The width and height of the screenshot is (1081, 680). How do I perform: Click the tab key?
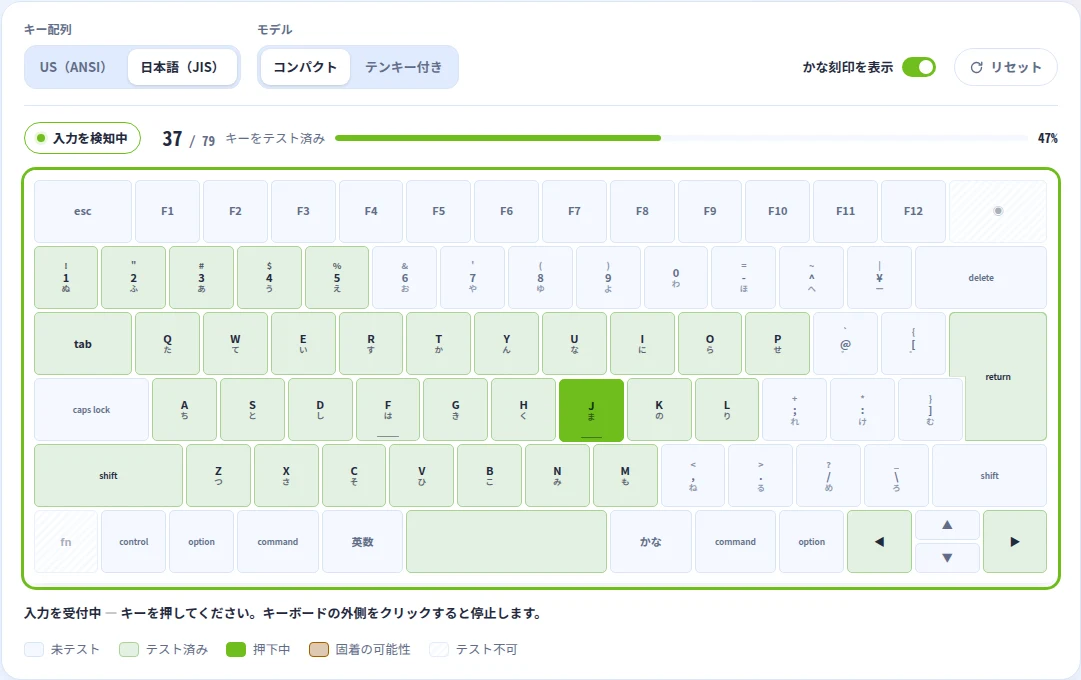tap(83, 343)
